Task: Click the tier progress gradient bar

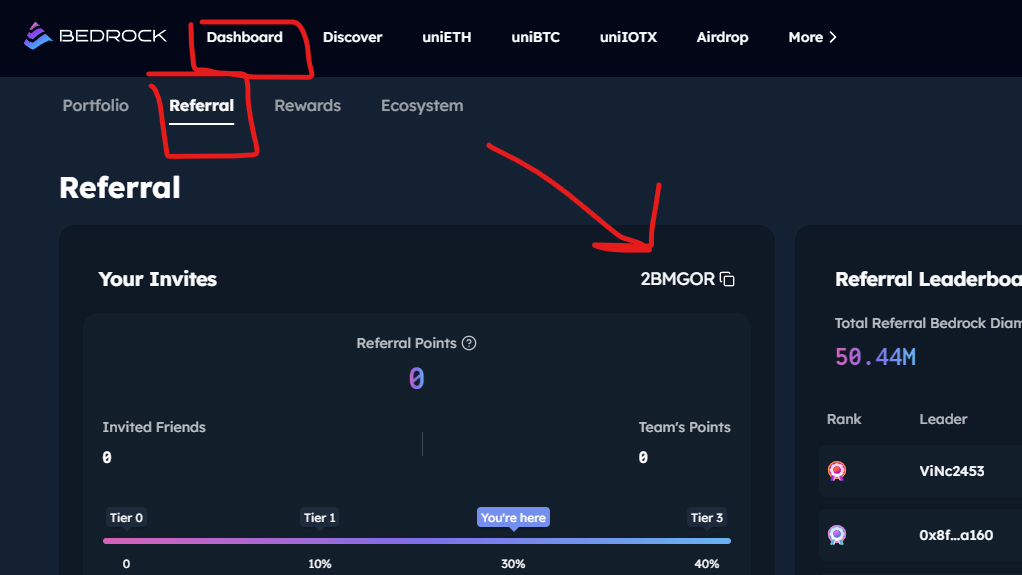Action: [x=417, y=540]
